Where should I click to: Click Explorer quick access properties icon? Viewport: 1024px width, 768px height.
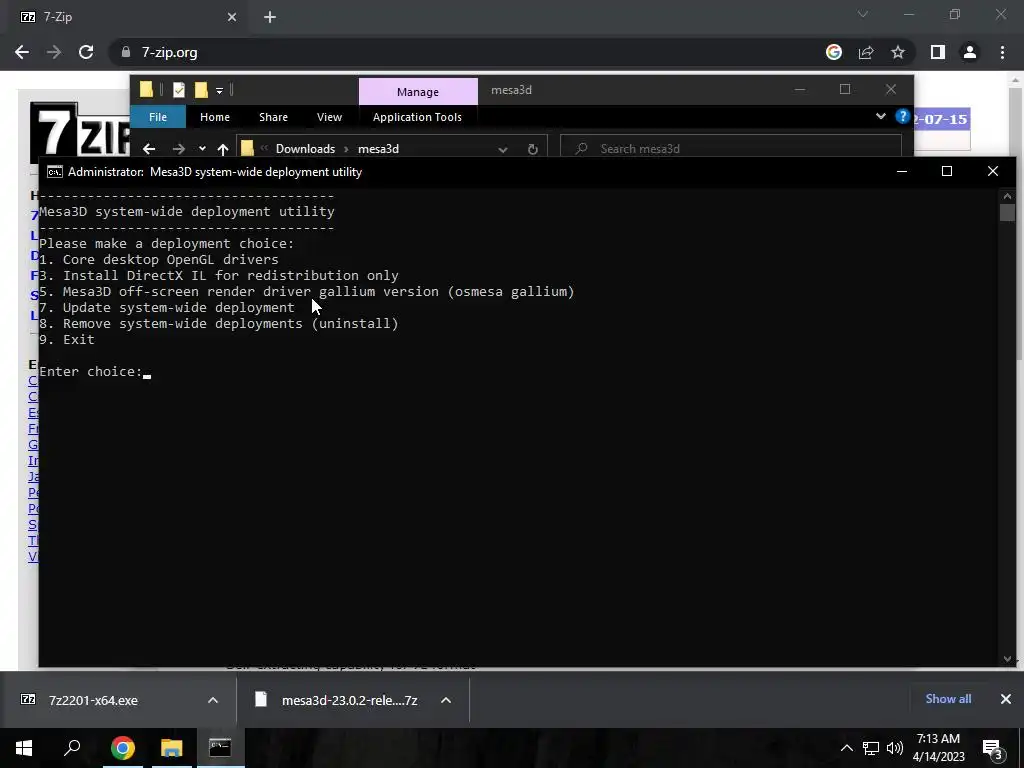click(x=178, y=90)
